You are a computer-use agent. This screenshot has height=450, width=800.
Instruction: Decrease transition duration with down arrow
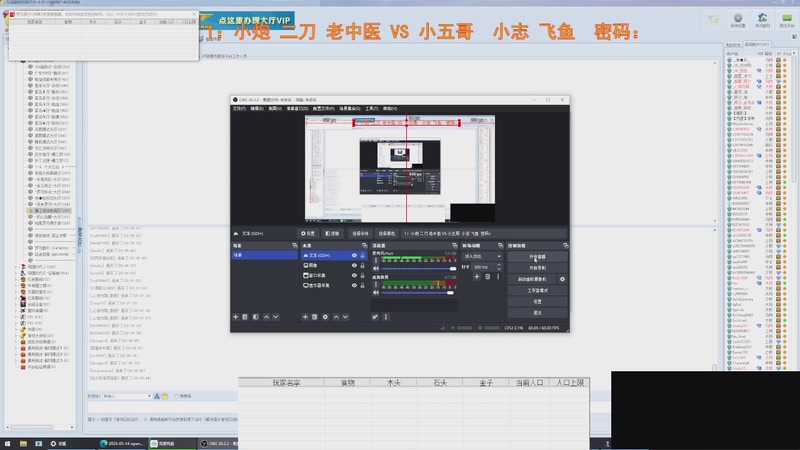click(499, 269)
